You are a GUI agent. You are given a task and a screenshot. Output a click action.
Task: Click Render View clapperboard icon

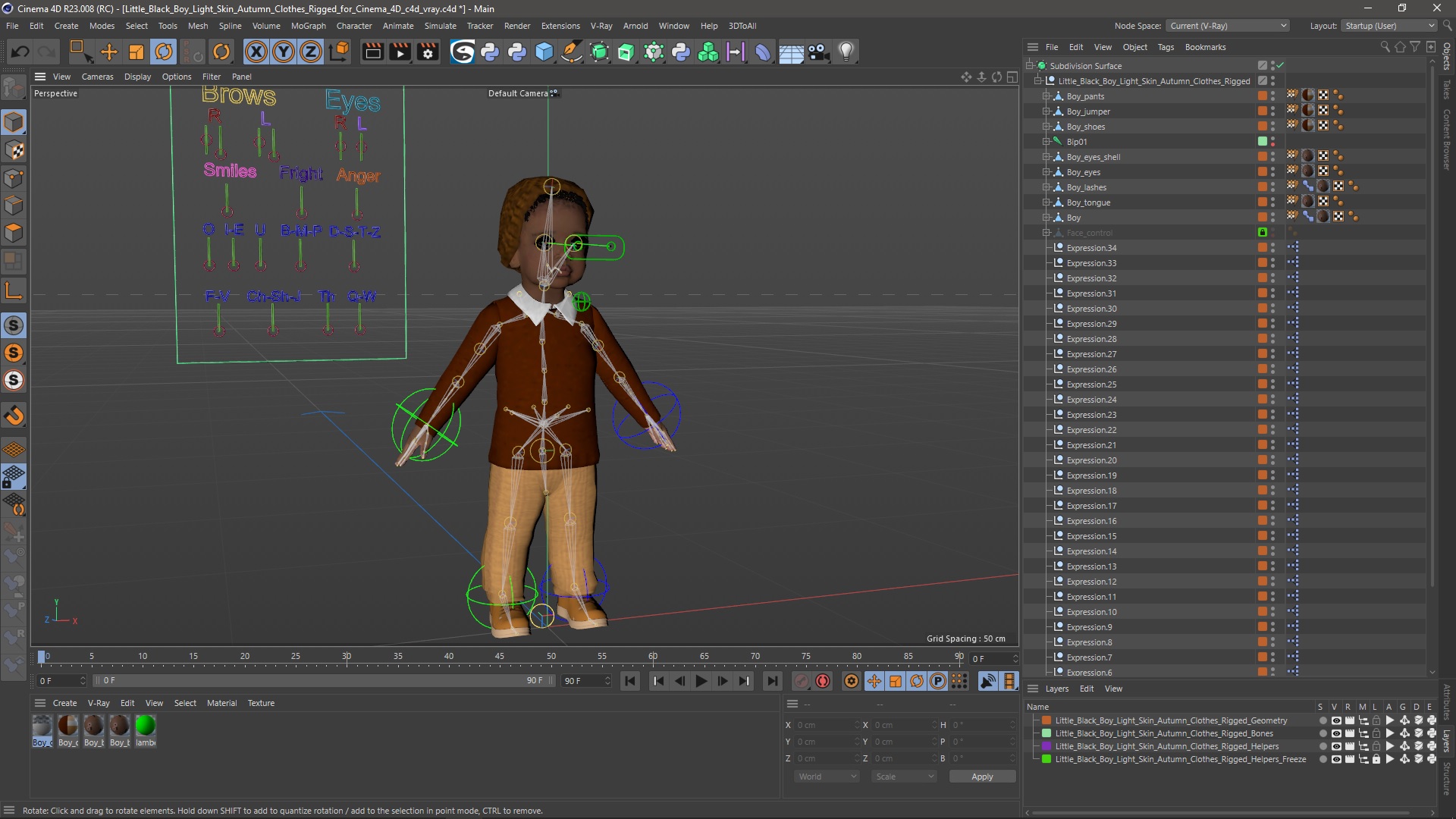372,52
